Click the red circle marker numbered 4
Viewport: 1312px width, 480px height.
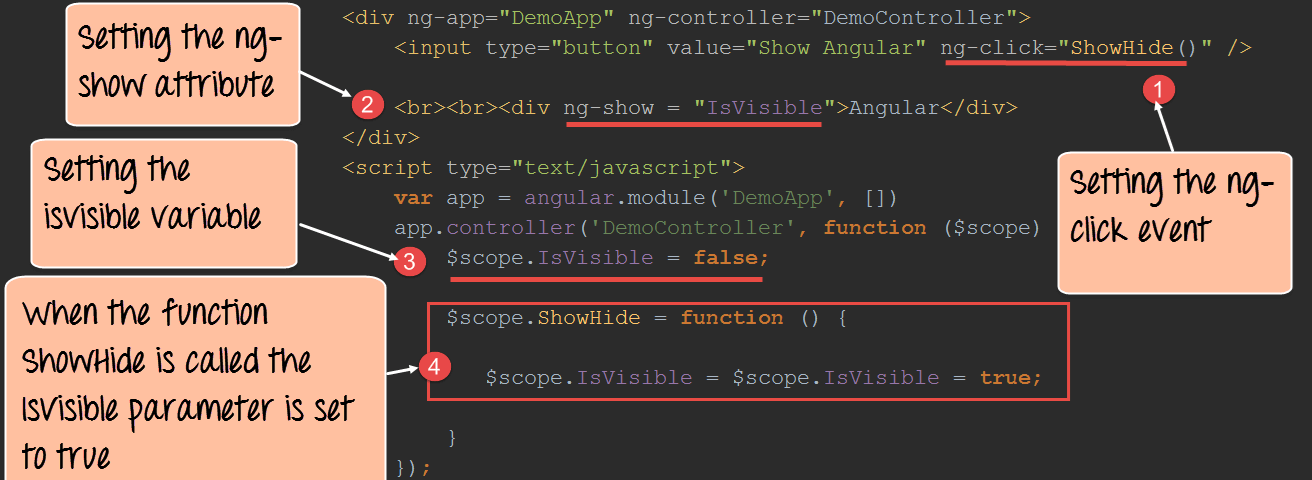(x=433, y=368)
